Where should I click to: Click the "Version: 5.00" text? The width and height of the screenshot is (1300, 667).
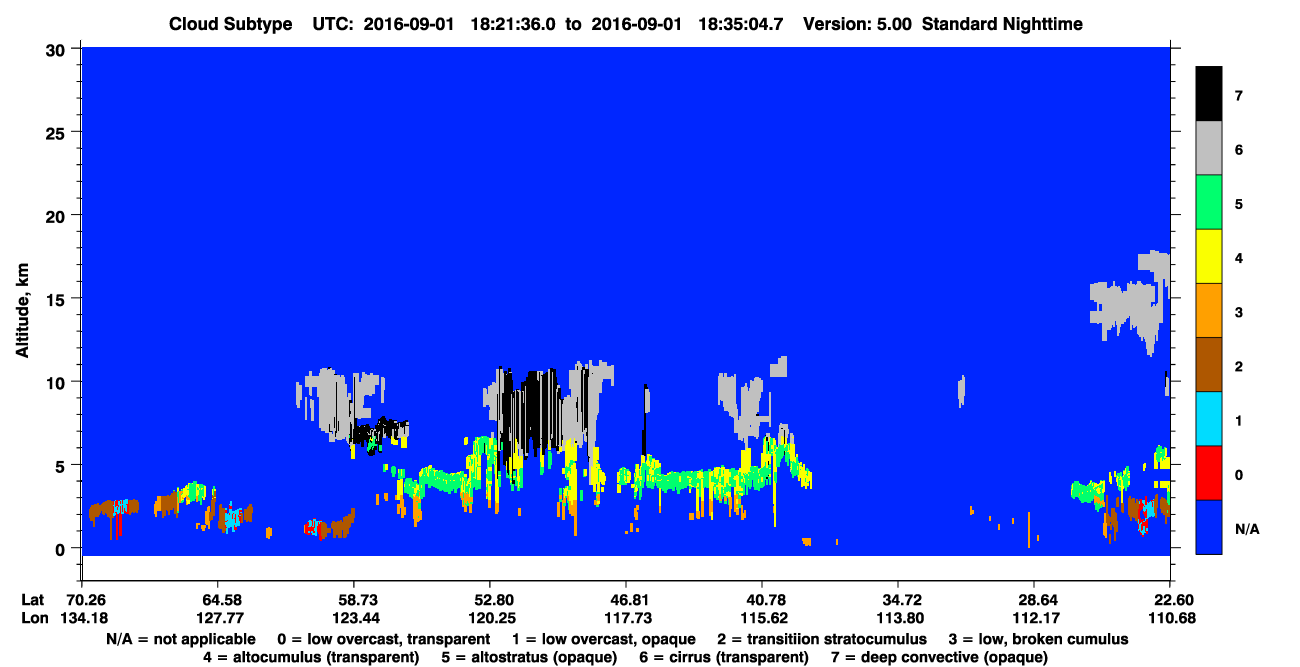point(856,23)
